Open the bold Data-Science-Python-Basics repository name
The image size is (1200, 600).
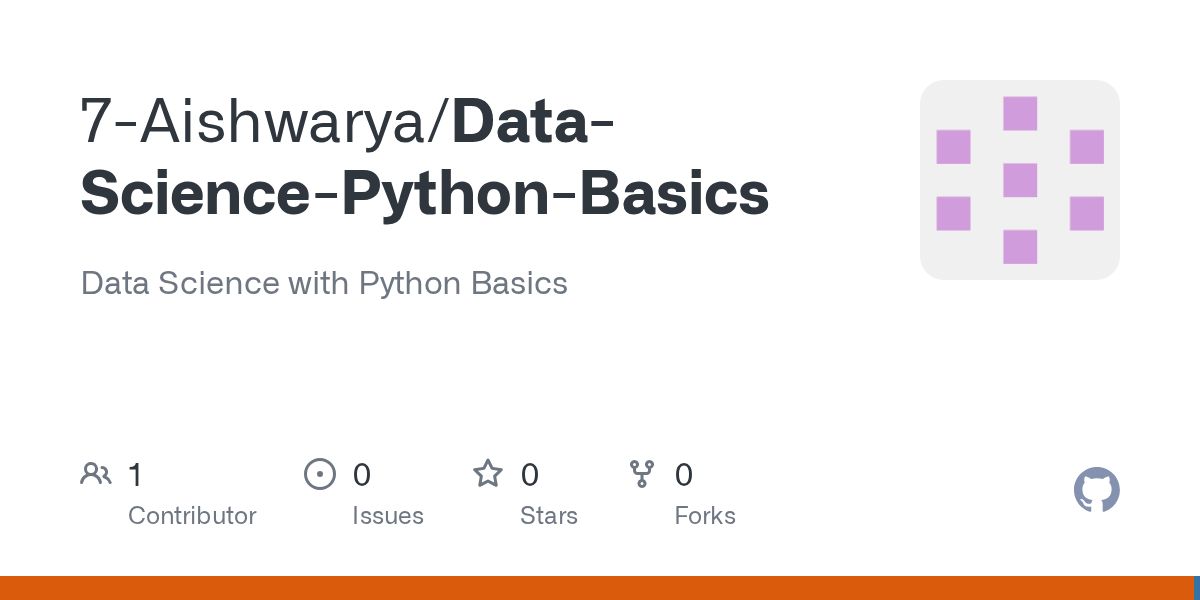pos(425,192)
